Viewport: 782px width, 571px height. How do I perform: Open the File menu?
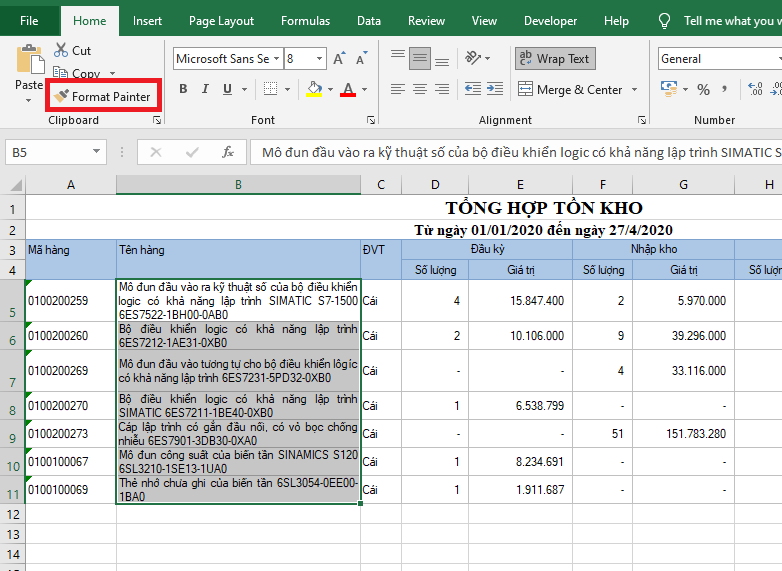(29, 20)
